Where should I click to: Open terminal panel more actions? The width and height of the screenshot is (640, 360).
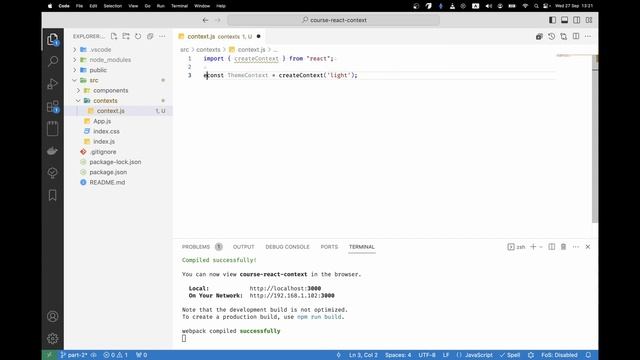click(x=576, y=247)
